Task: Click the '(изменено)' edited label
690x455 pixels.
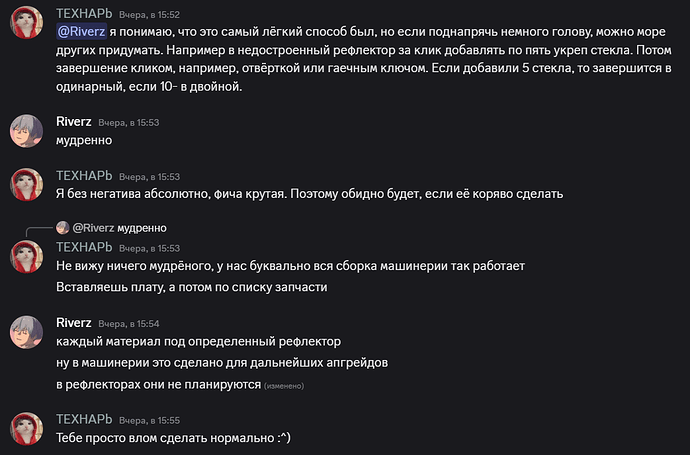Action: click(x=284, y=386)
